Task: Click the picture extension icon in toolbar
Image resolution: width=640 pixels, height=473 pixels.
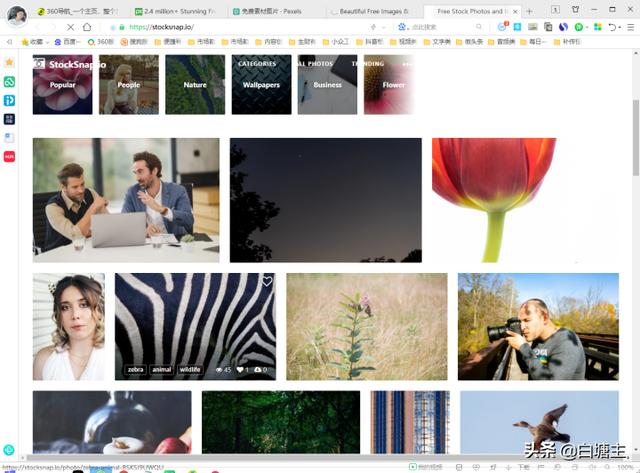Action: 533,27
